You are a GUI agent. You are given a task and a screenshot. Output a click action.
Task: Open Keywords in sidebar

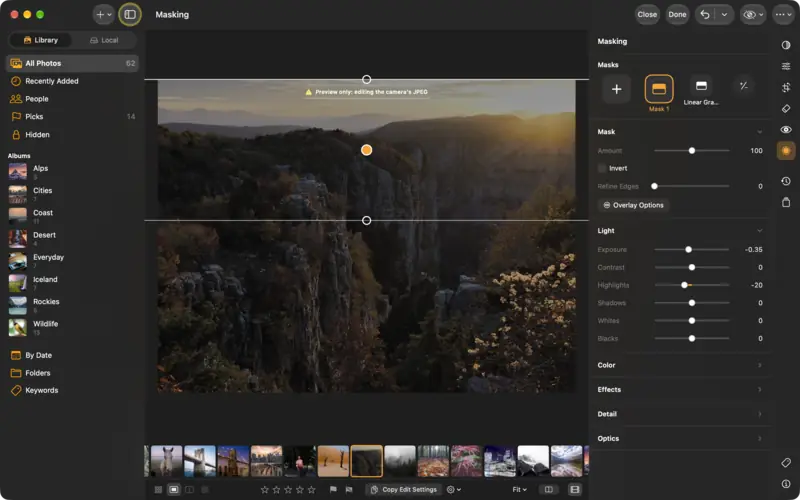(x=72, y=390)
